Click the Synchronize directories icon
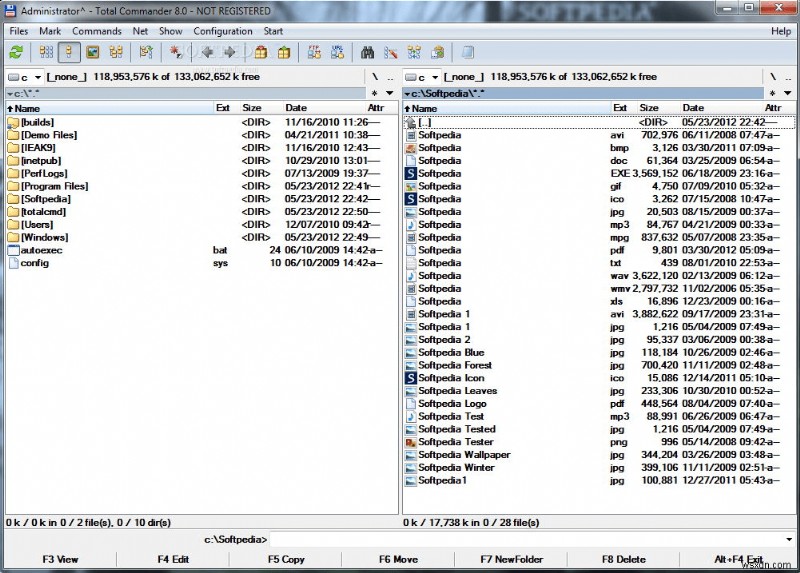 (413, 52)
